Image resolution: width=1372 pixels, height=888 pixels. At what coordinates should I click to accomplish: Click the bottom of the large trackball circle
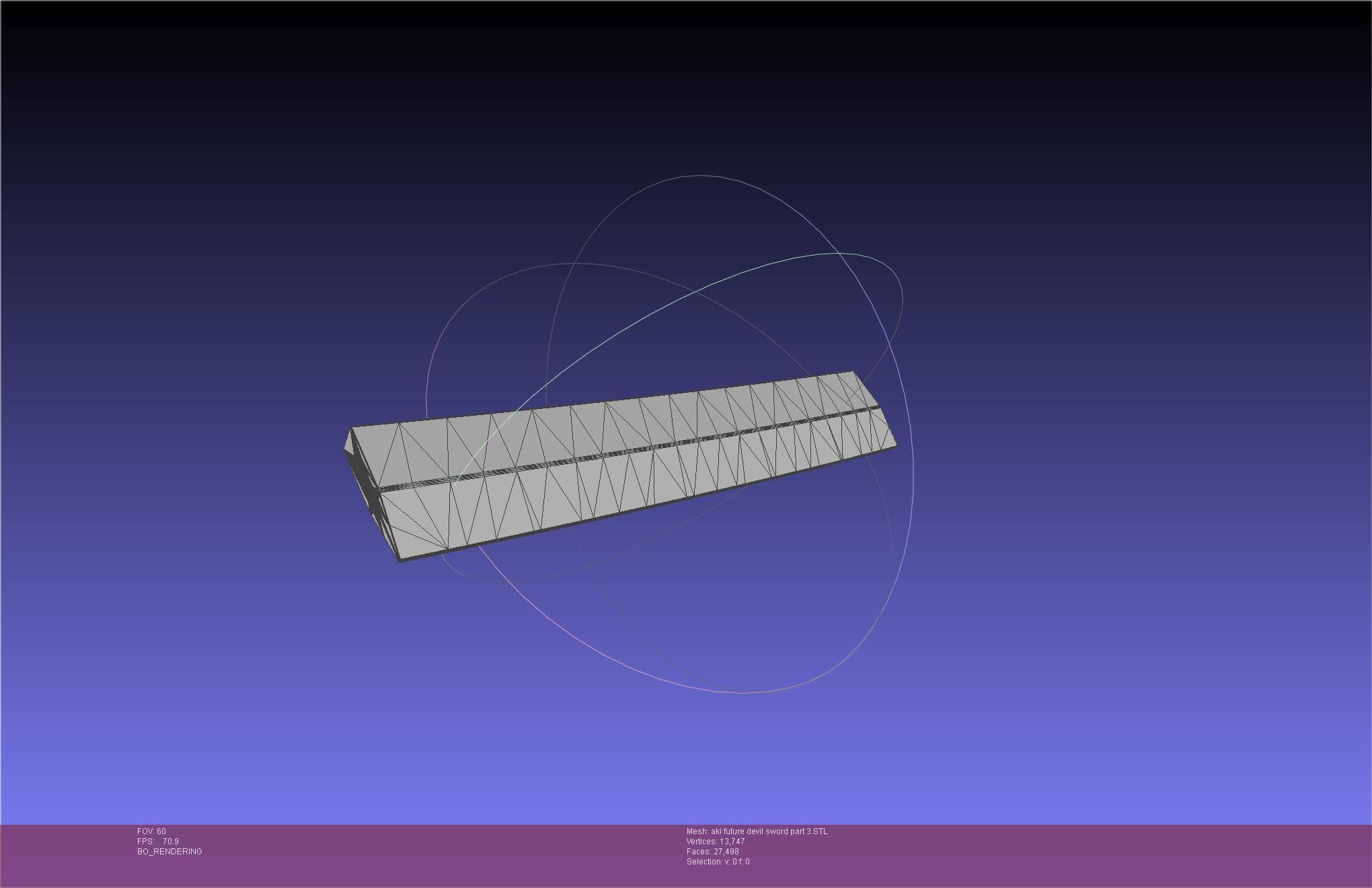coord(743,692)
